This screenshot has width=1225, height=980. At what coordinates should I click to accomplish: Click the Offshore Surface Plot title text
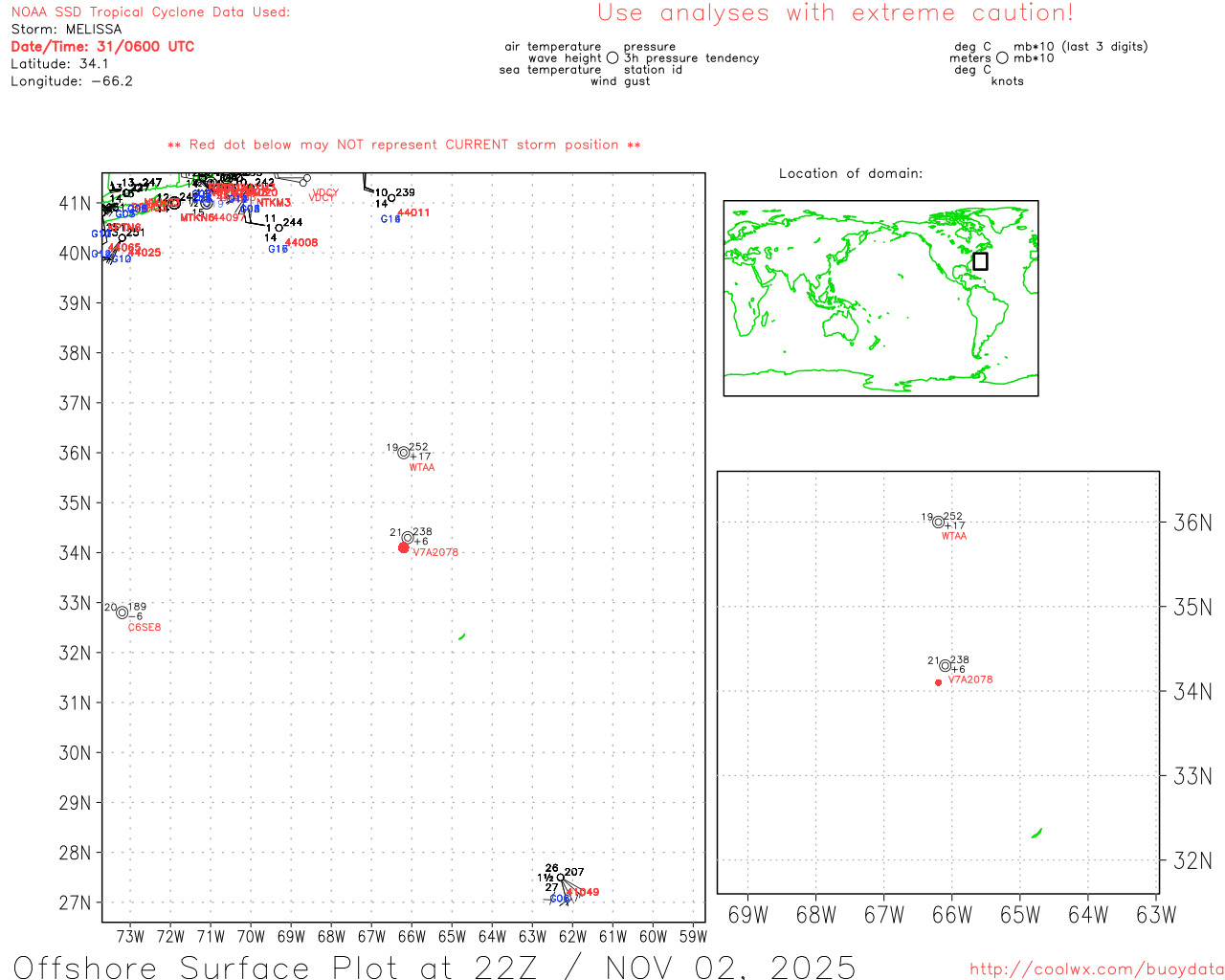(434, 967)
